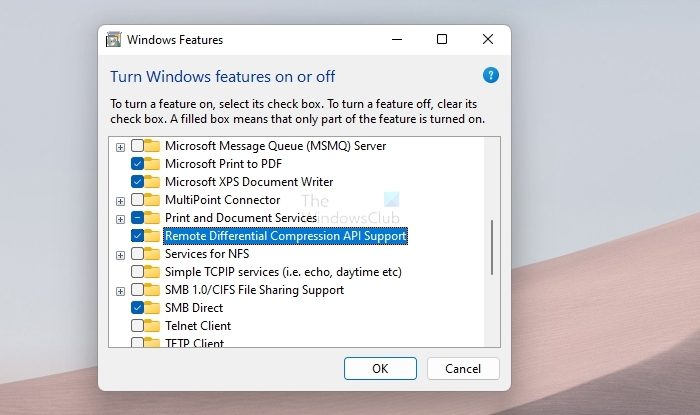
Task: Enable the Services for NFS checkbox
Action: coord(137,254)
